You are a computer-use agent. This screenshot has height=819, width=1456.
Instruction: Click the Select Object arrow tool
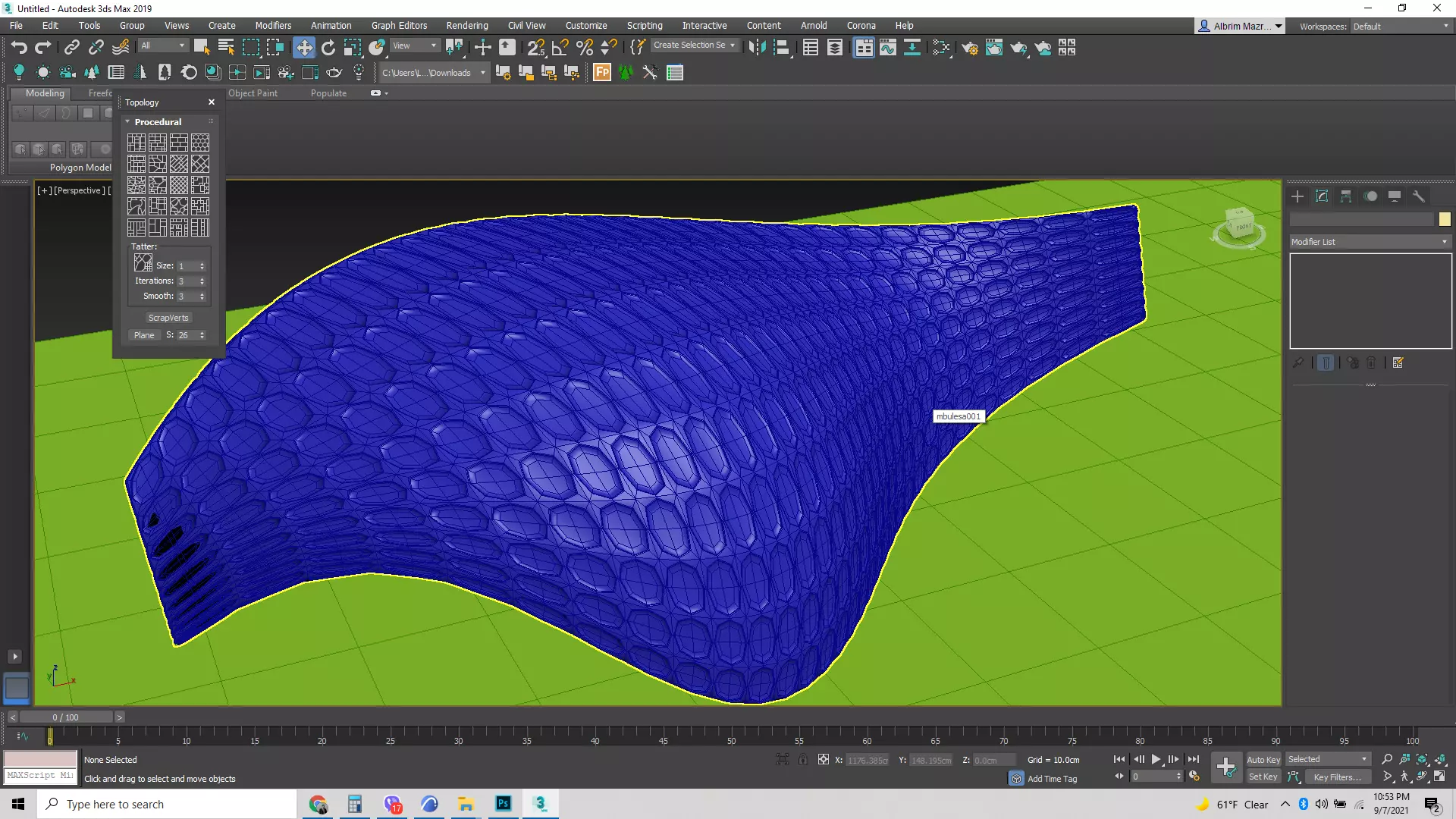pyautogui.click(x=201, y=48)
